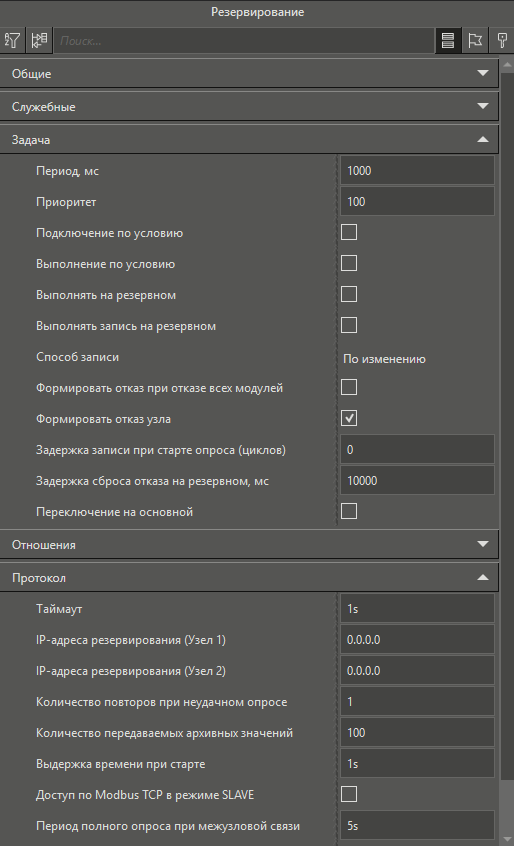Screen dimensions: 514x846
Task: Select the Период, мс label
Action: pyautogui.click(x=67, y=171)
